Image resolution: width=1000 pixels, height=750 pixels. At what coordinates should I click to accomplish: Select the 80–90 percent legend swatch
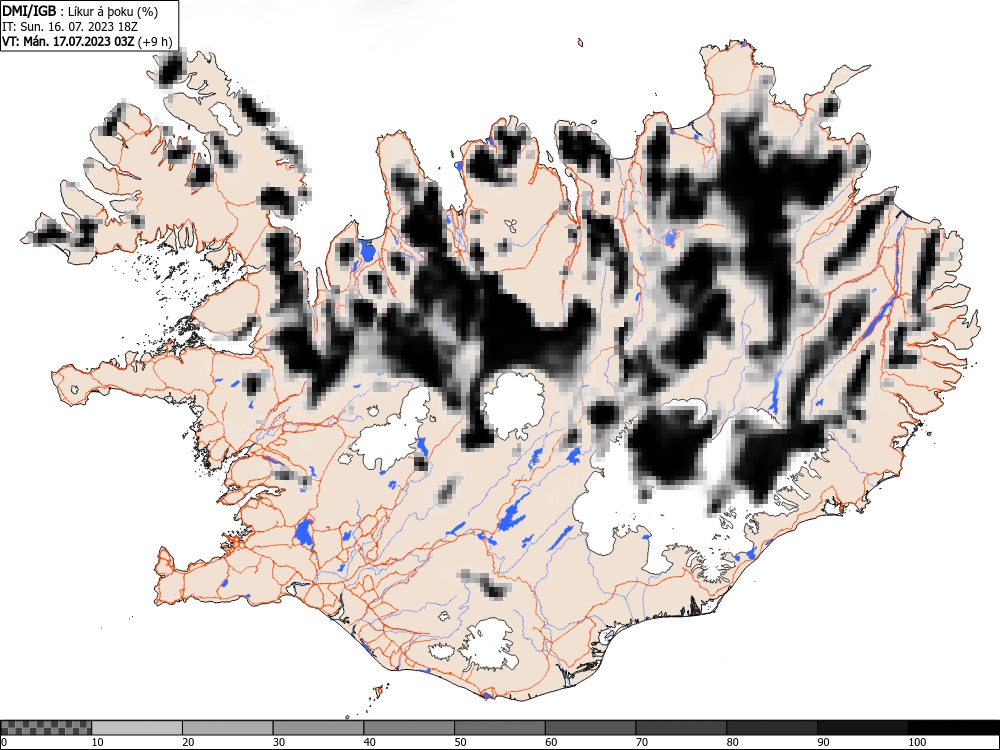coord(771,728)
